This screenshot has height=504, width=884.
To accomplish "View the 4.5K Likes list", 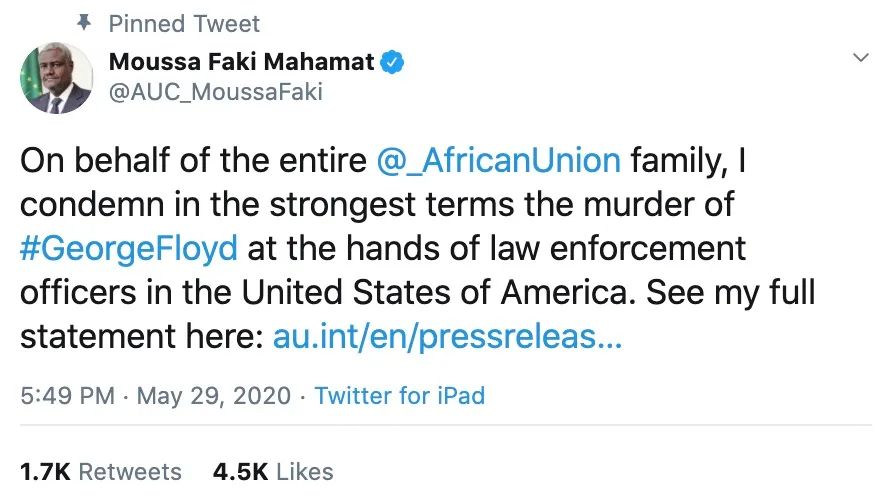I will tap(273, 471).
